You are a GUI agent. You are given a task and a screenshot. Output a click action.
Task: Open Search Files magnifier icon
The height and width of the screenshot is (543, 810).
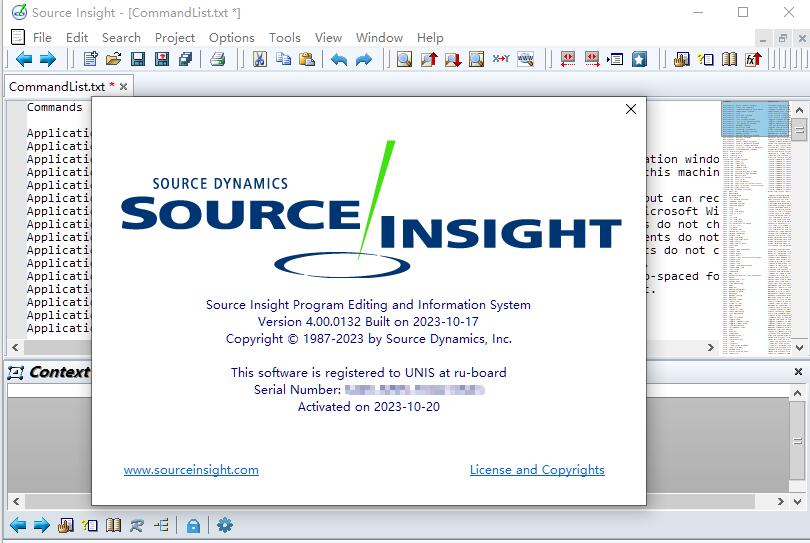(476, 59)
